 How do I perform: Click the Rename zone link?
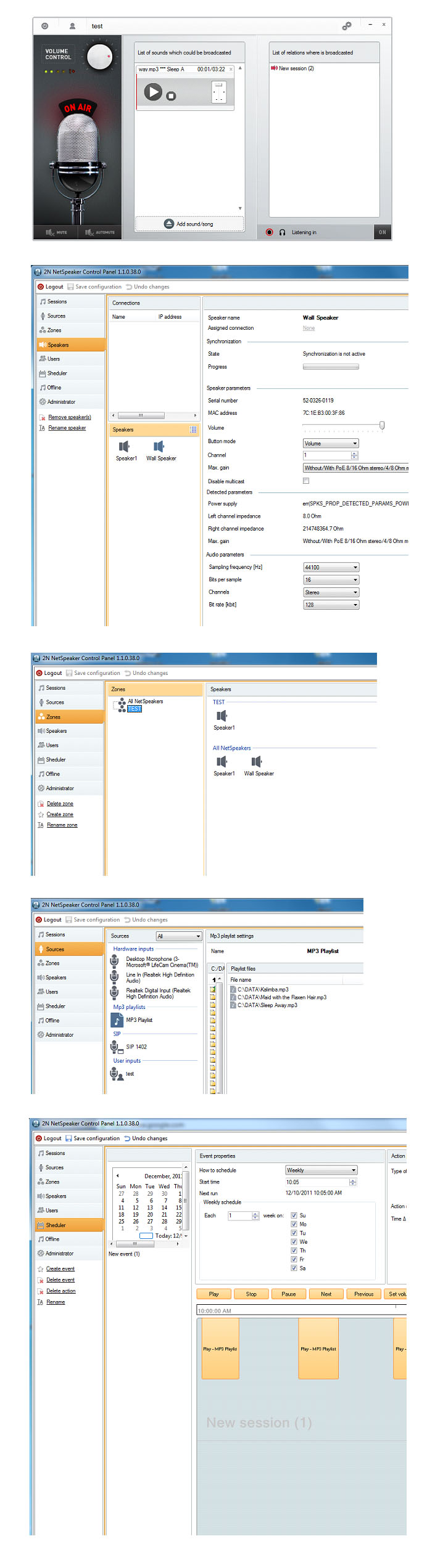[x=62, y=825]
